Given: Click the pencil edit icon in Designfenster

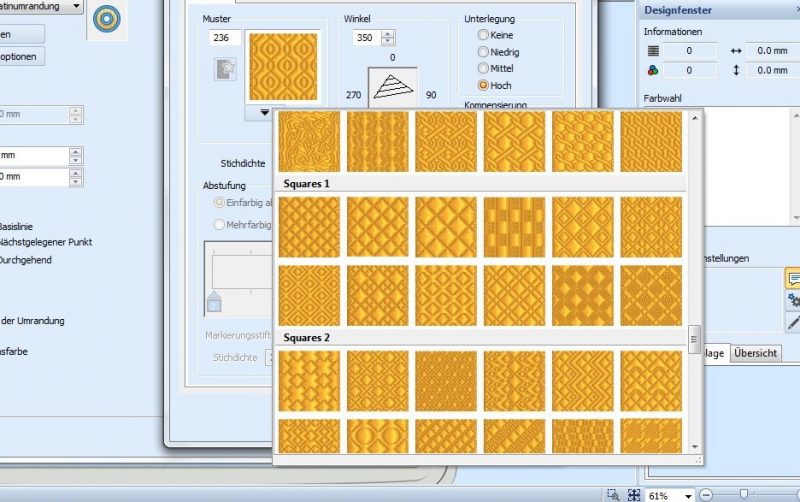Looking at the screenshot, I should (793, 322).
